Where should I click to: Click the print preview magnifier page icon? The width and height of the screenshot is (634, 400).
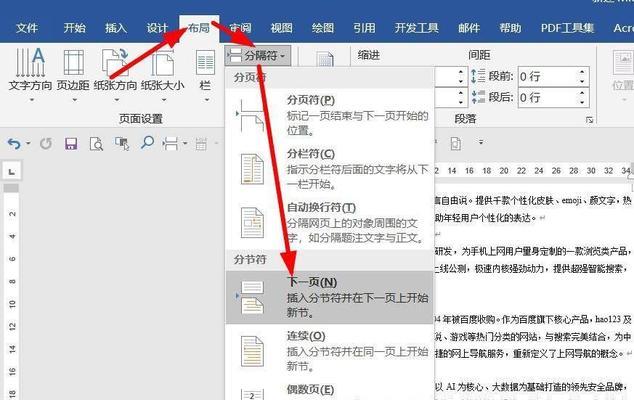[x=96, y=144]
